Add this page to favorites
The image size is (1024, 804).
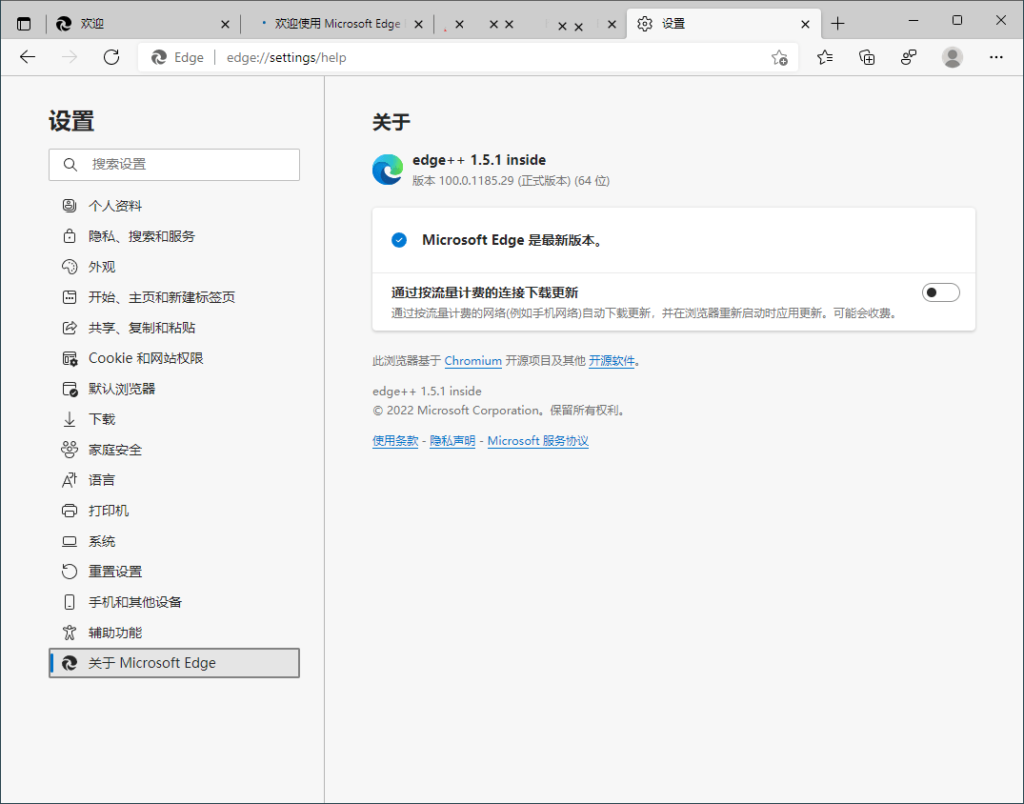coord(779,58)
